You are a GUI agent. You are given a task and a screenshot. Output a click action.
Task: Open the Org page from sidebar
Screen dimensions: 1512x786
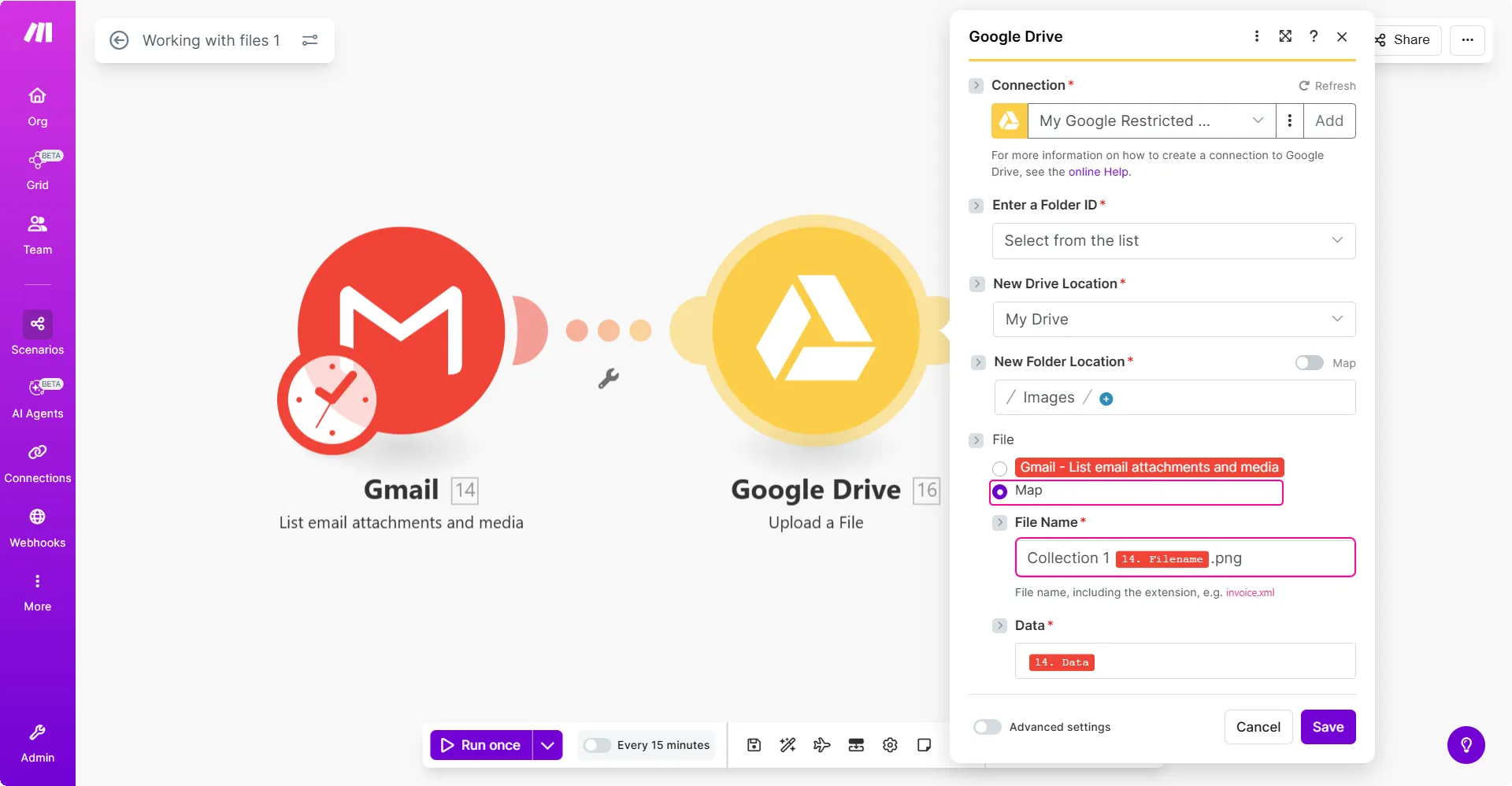click(37, 106)
